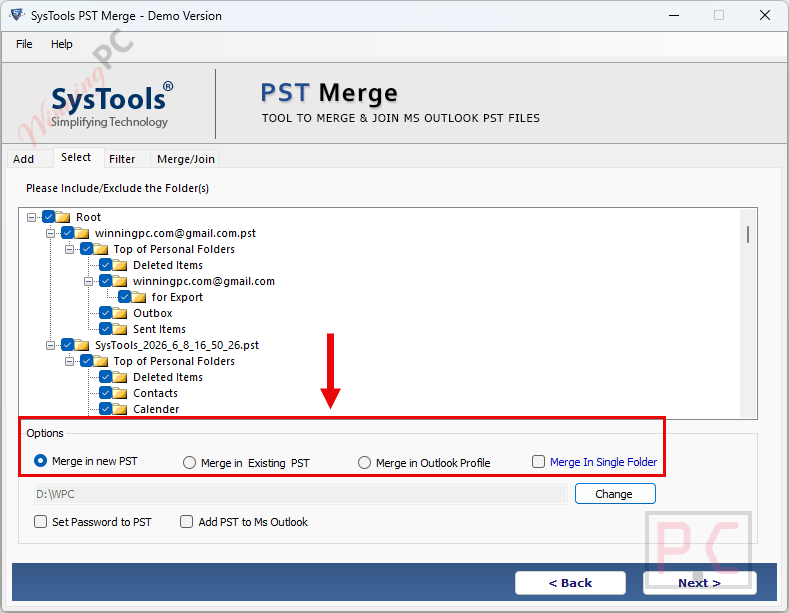Select Deleted Items under SysTools_2026 pst
Image resolution: width=789 pixels, height=613 pixels.
point(168,377)
